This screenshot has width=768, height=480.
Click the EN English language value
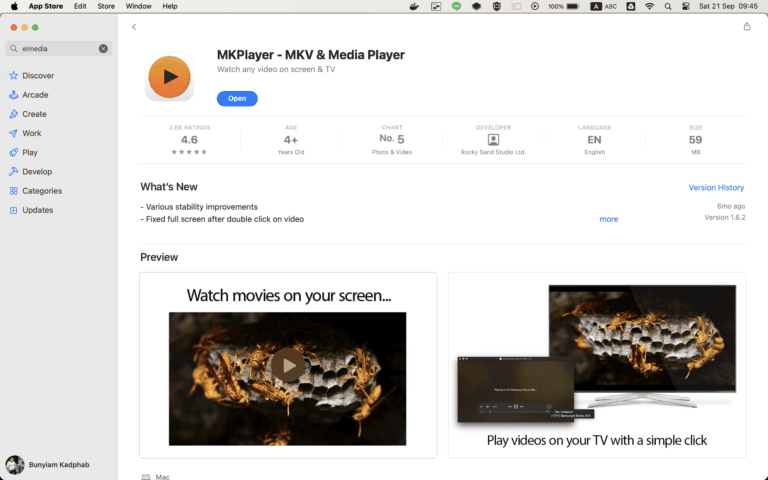coord(594,140)
